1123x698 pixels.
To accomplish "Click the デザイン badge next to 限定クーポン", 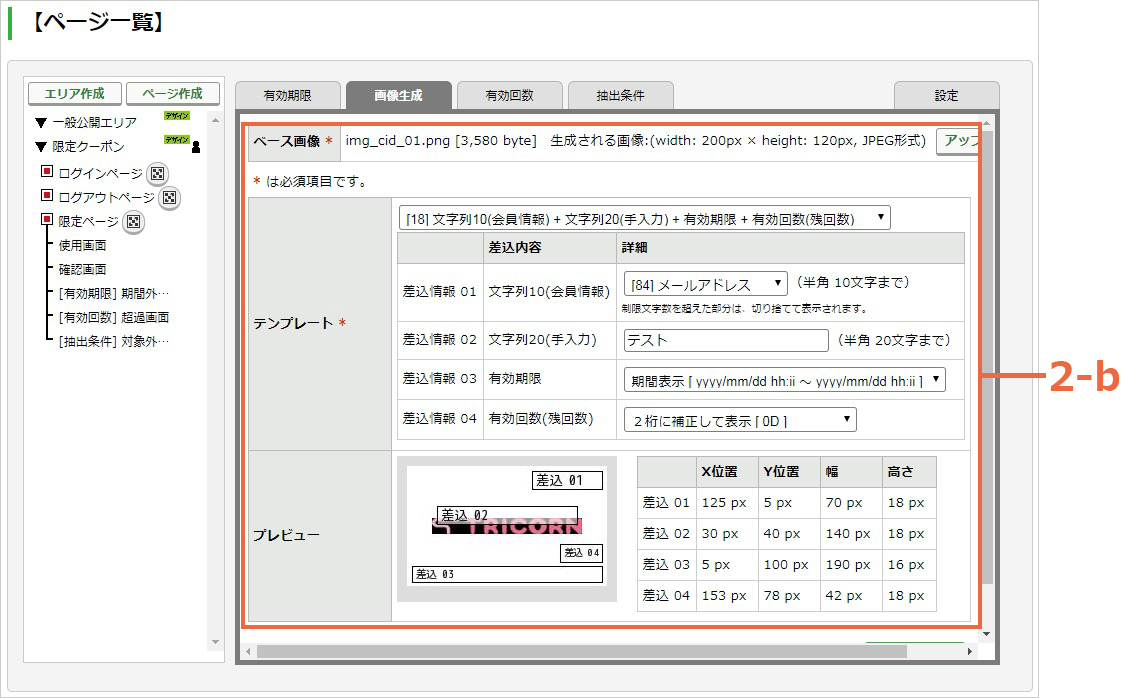I will [x=177, y=140].
